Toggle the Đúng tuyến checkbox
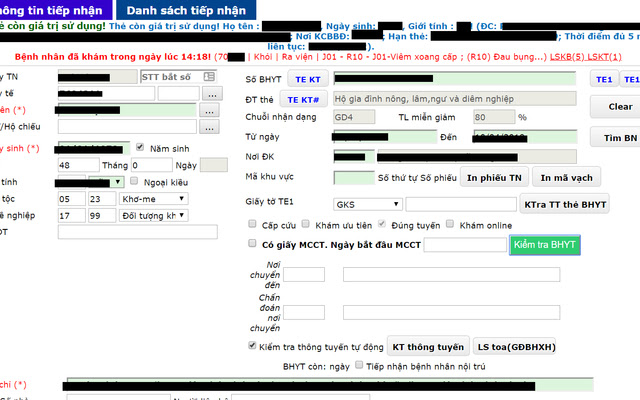Viewport: 640px width, 400px height. click(382, 224)
